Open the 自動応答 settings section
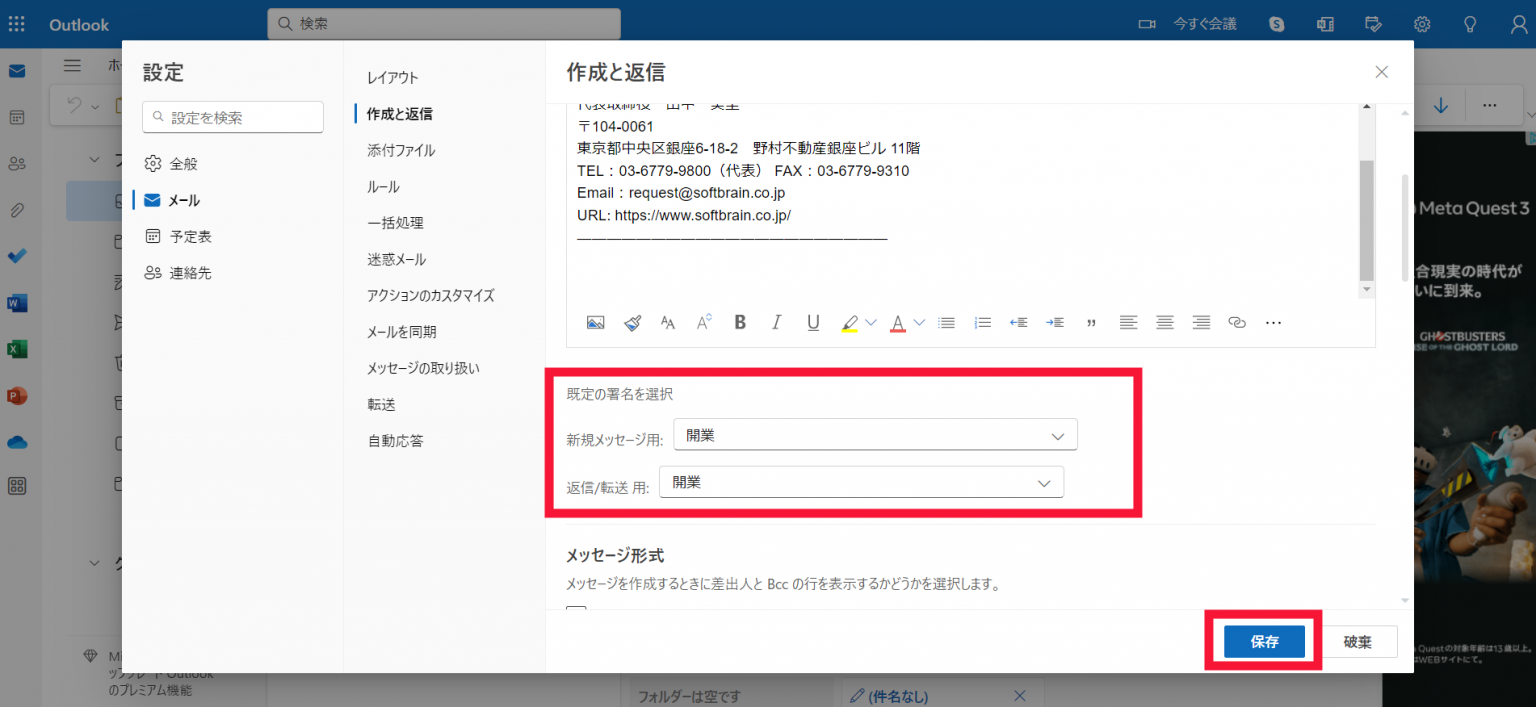The width and height of the screenshot is (1536, 707). (395, 441)
